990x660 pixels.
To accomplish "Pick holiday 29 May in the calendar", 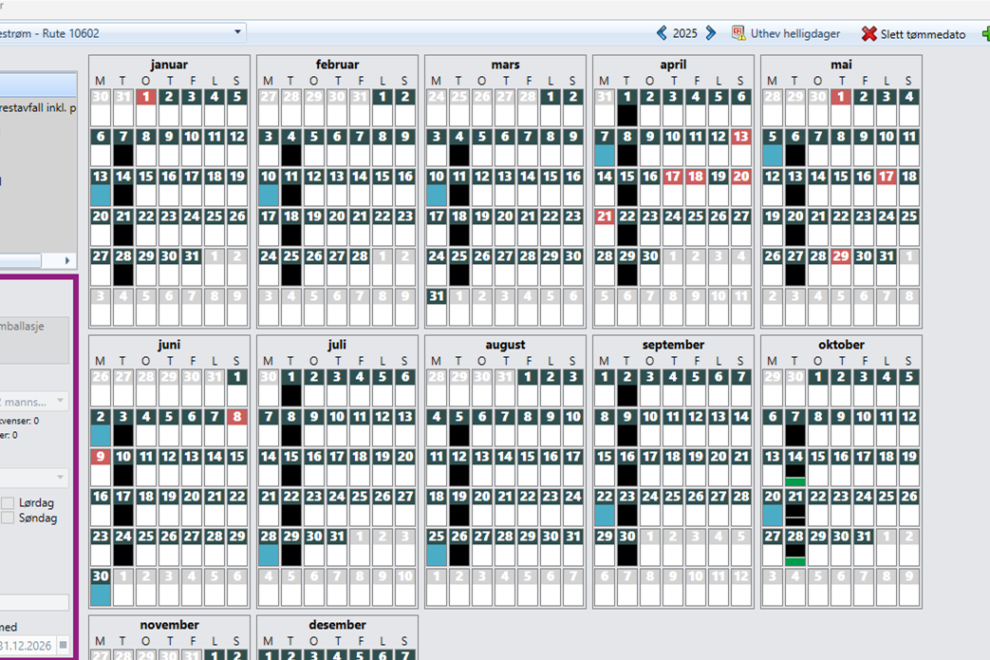I will (840, 266).
